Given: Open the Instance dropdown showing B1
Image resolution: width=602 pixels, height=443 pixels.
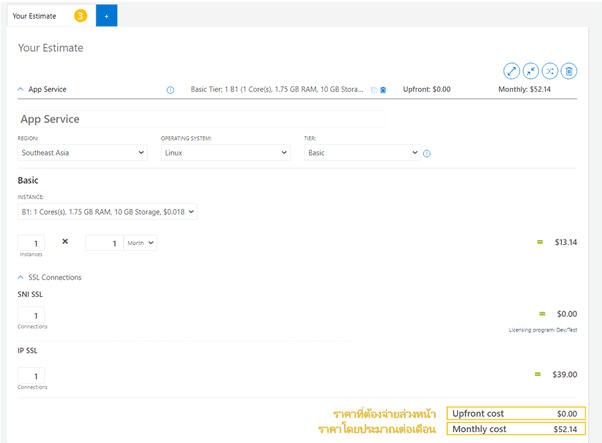Looking at the screenshot, I should (108, 212).
